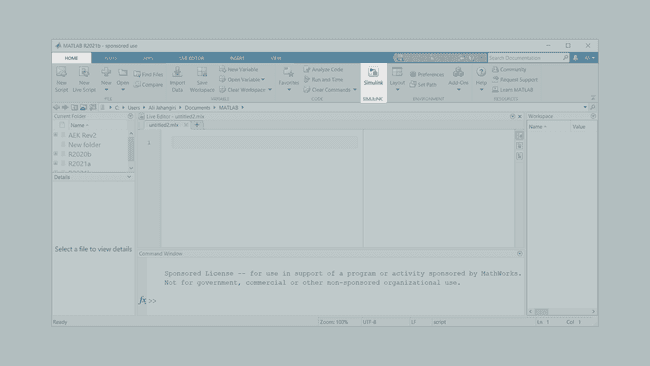650x366 pixels.
Task: Click the magnifier at the address bar end
Action: click(x=593, y=107)
